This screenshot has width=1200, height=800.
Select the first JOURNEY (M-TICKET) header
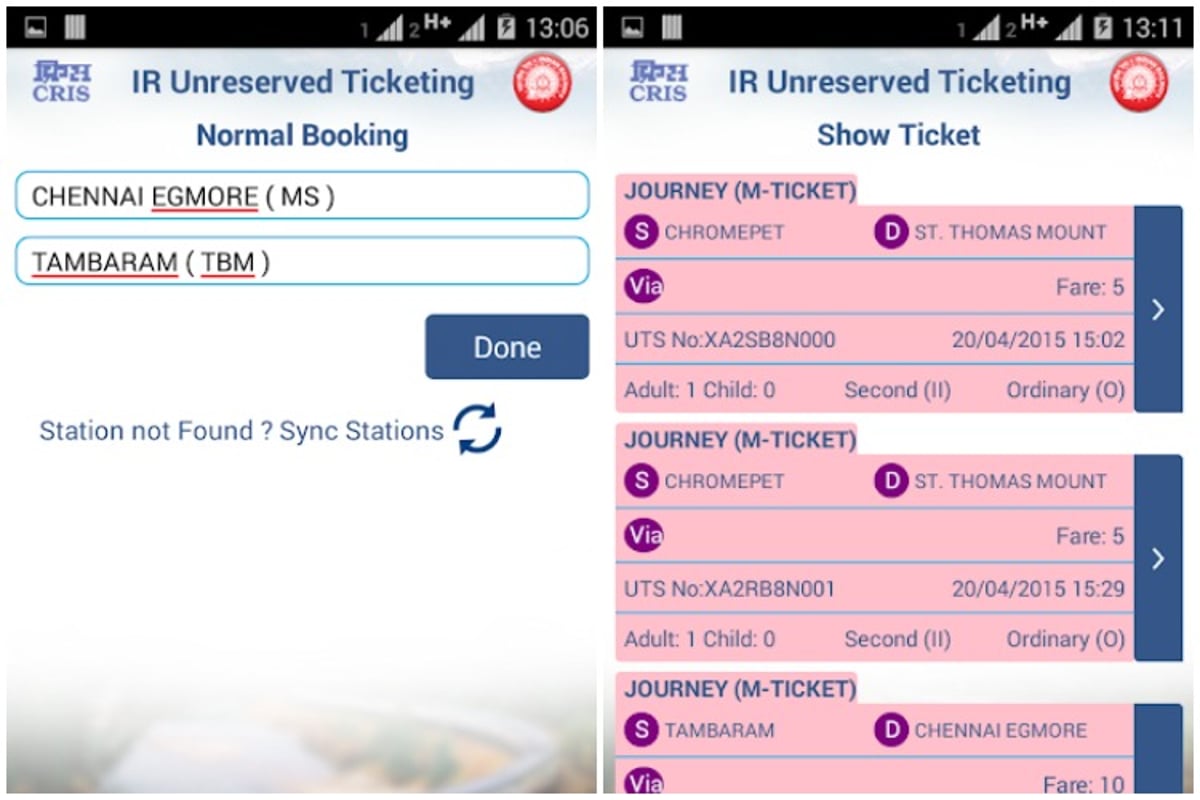pos(740,190)
